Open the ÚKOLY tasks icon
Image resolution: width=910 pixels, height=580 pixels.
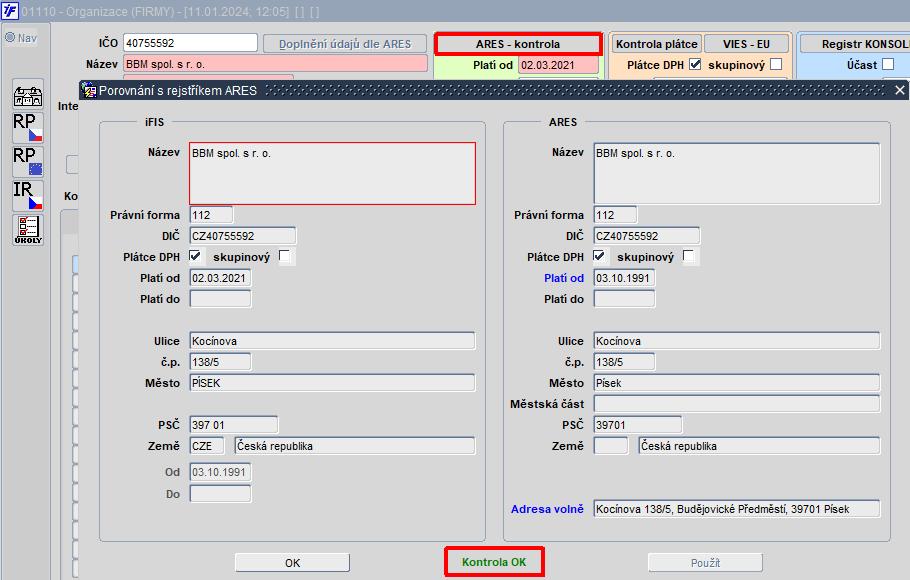click(x=28, y=230)
